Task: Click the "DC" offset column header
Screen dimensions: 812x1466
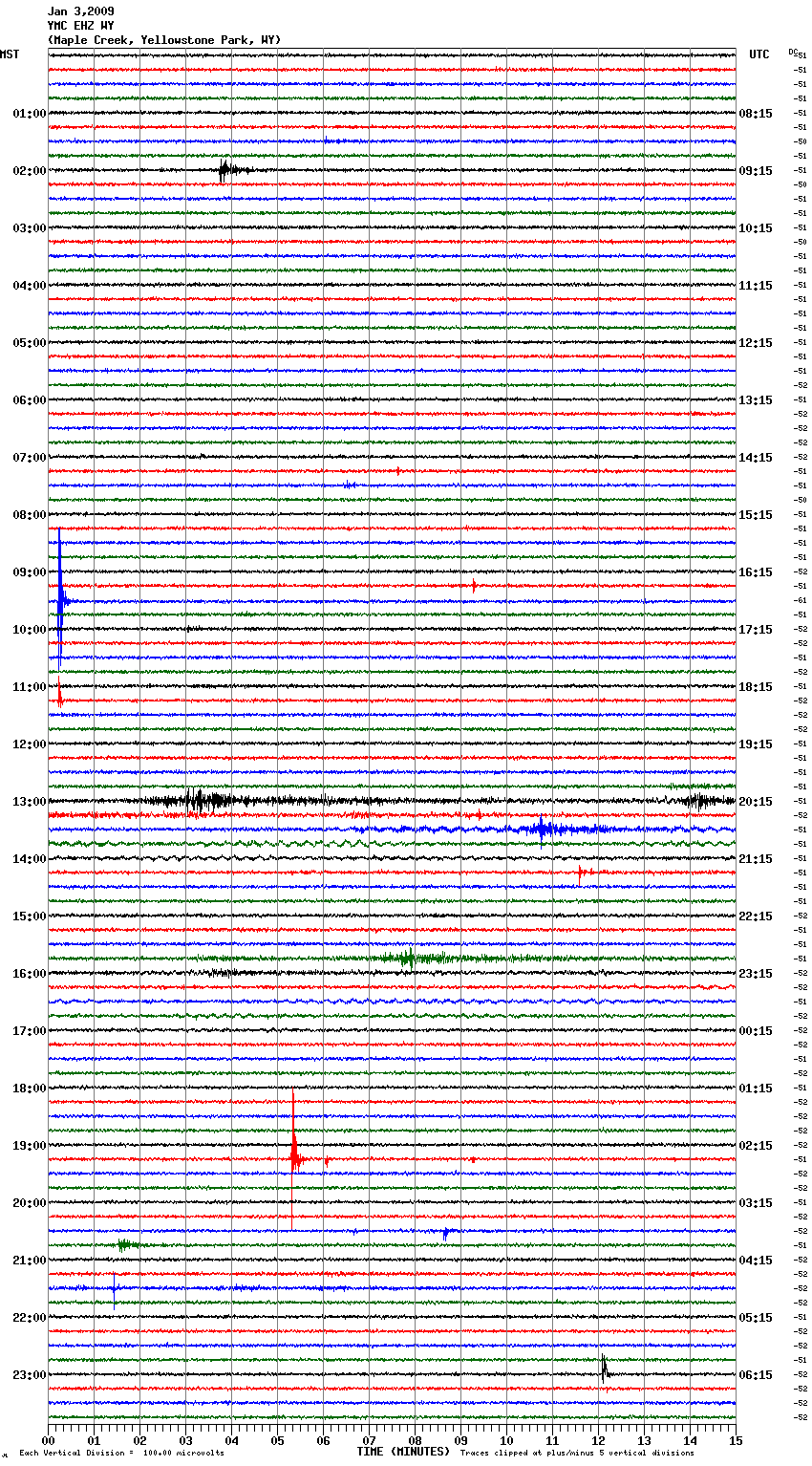Action: [x=793, y=52]
